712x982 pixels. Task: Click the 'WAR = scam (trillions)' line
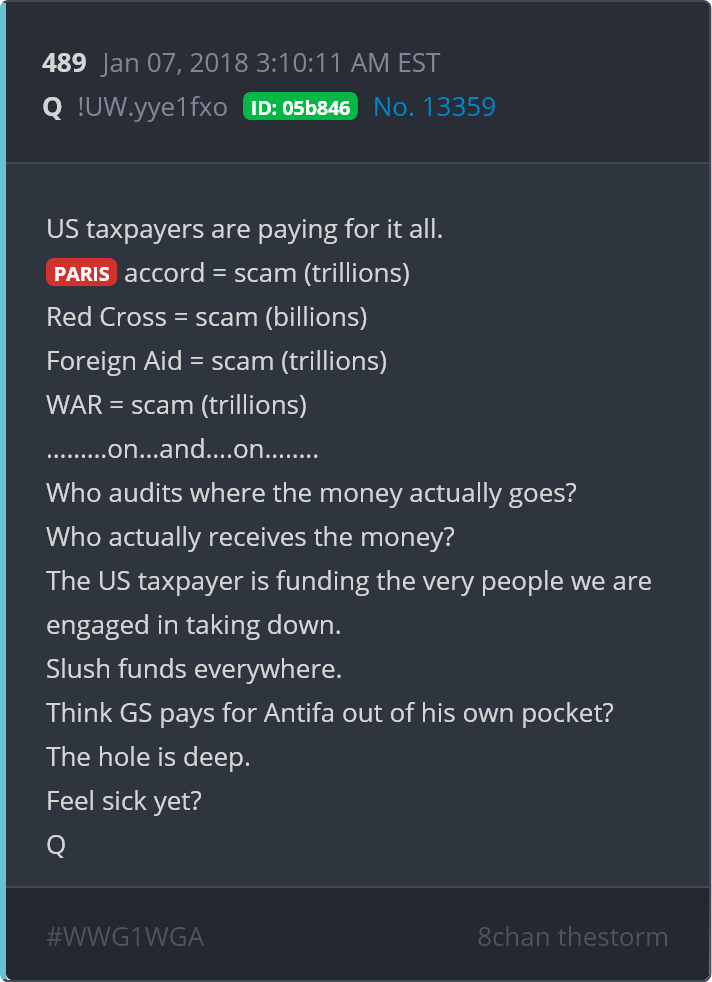(x=177, y=405)
